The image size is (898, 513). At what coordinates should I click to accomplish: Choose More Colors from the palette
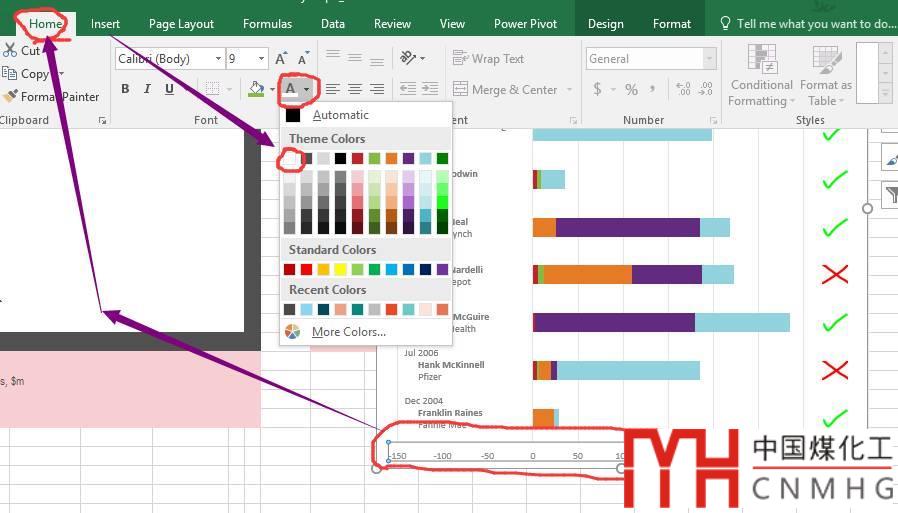click(x=348, y=332)
